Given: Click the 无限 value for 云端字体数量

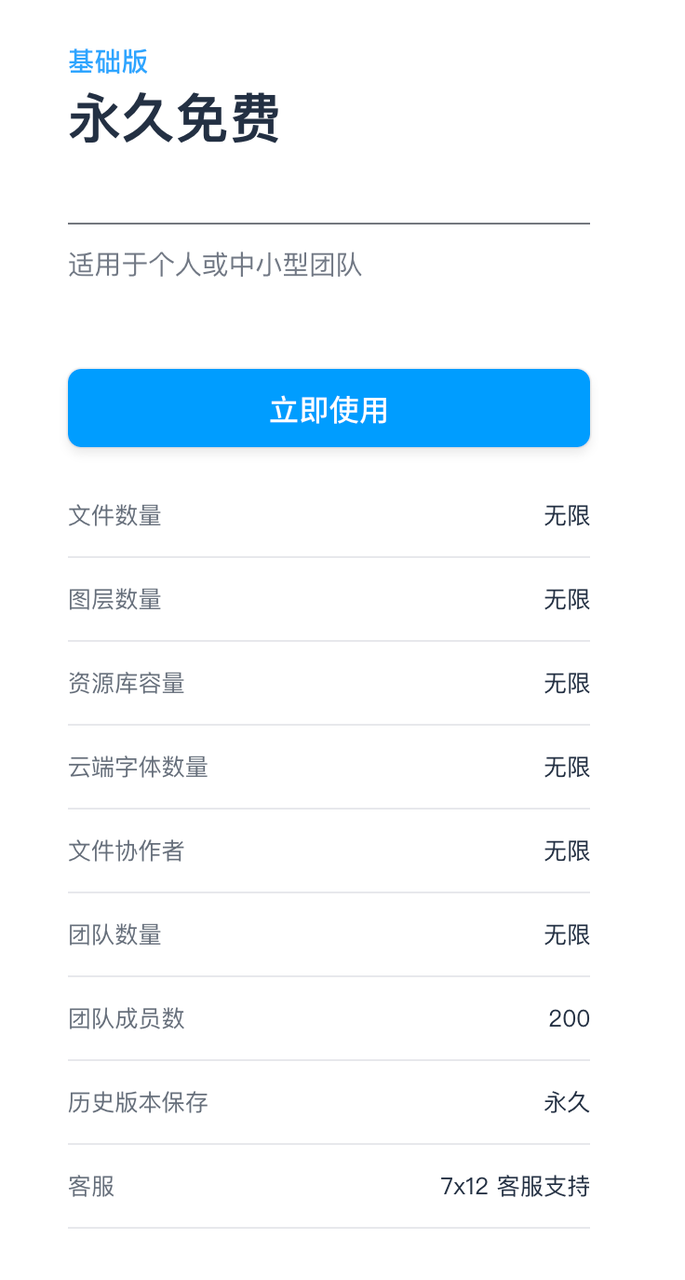Looking at the screenshot, I should click(567, 768).
